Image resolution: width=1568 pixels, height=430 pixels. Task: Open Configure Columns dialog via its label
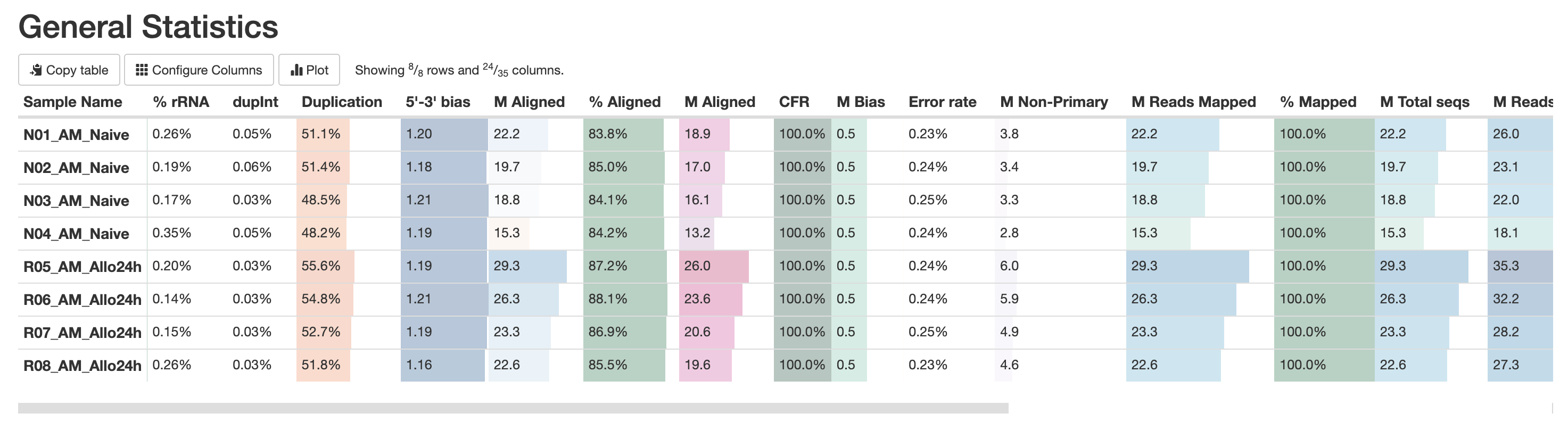(x=207, y=70)
